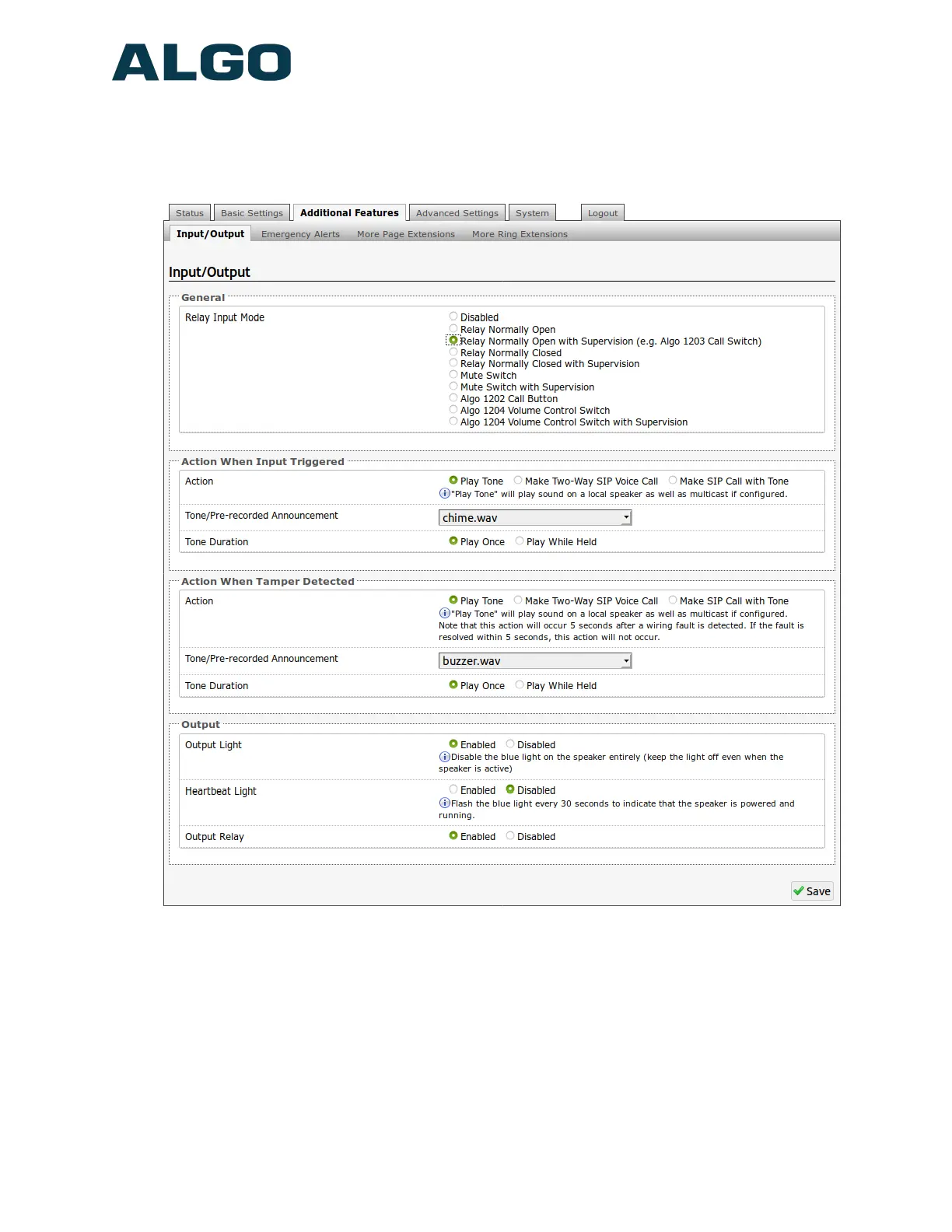Disable the Output Relay
The width and height of the screenshot is (952, 1232).
point(510,835)
